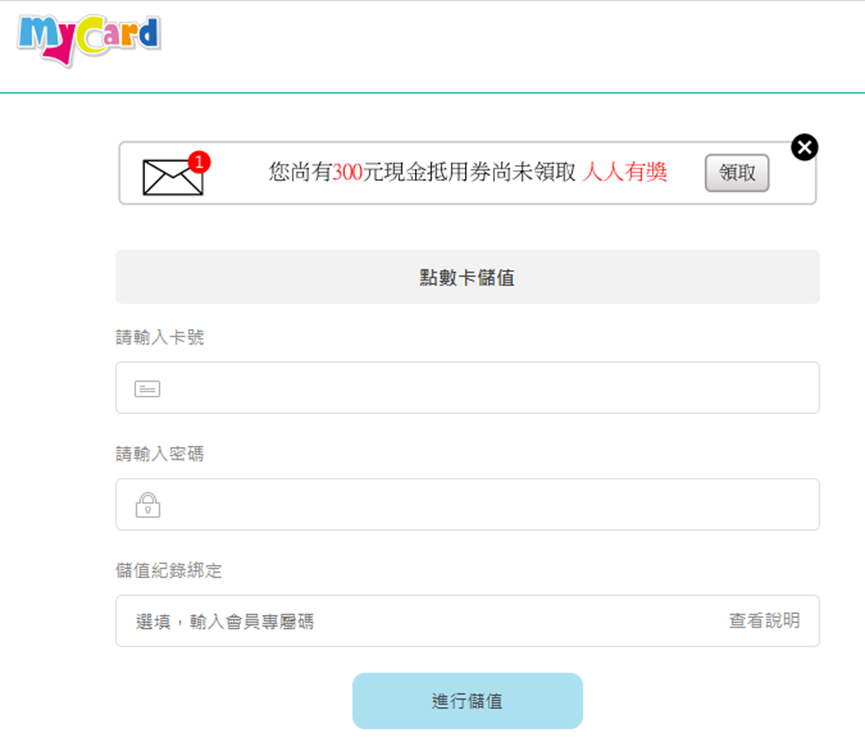The image size is (865, 742).
Task: Click the padlock icon in the password field
Action: point(148,505)
